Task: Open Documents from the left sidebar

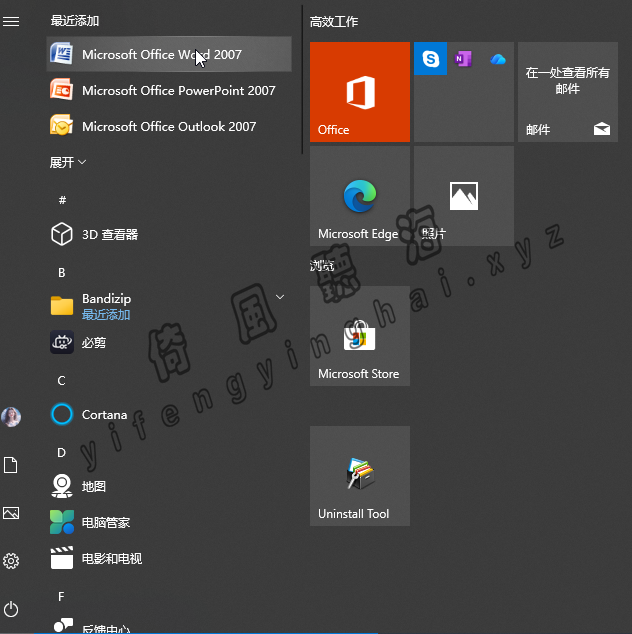Action: (x=11, y=465)
